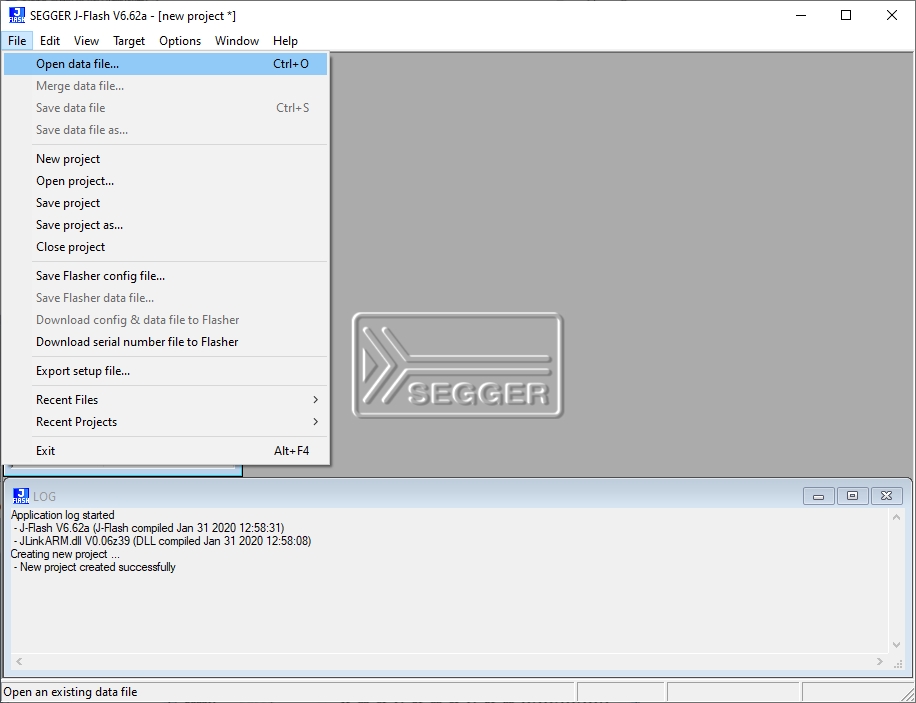Click Save project menu entry
The width and height of the screenshot is (916, 703).
click(165, 203)
